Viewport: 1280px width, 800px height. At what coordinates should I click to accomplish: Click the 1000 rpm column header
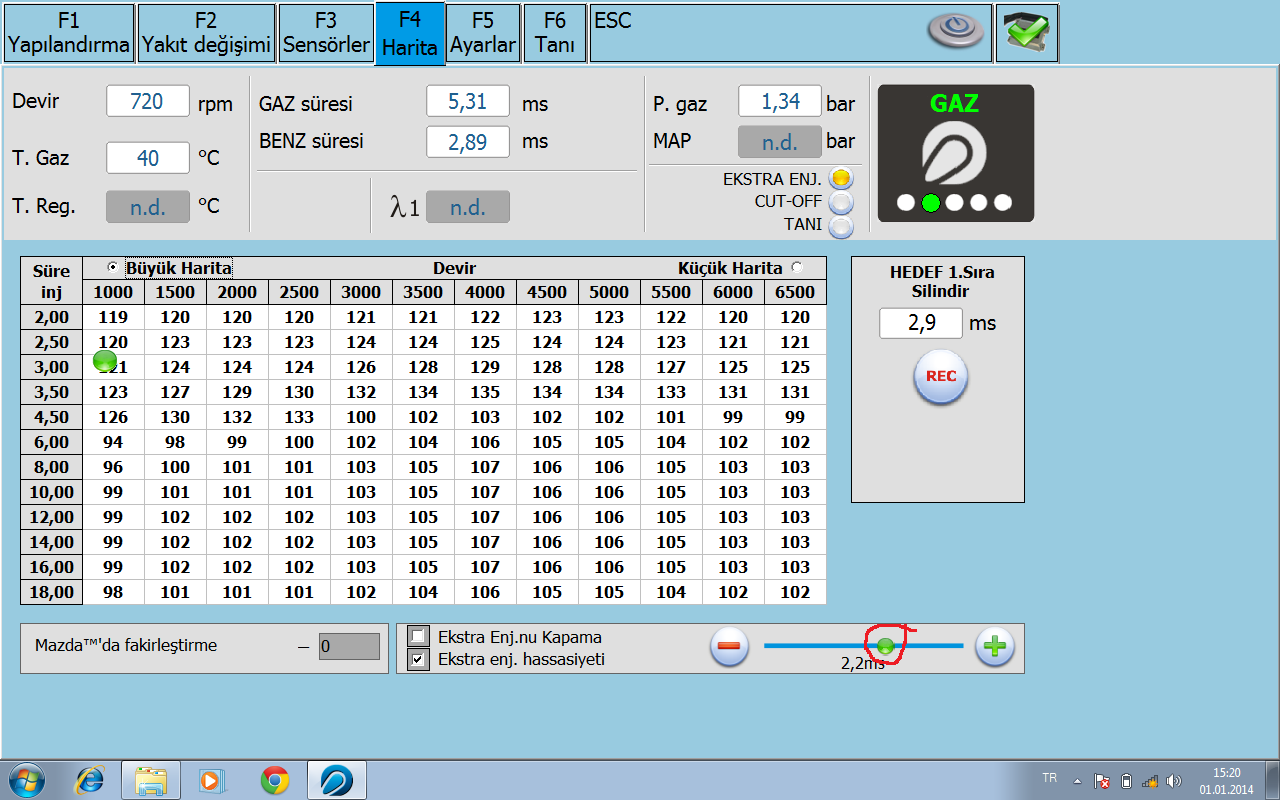[x=113, y=292]
